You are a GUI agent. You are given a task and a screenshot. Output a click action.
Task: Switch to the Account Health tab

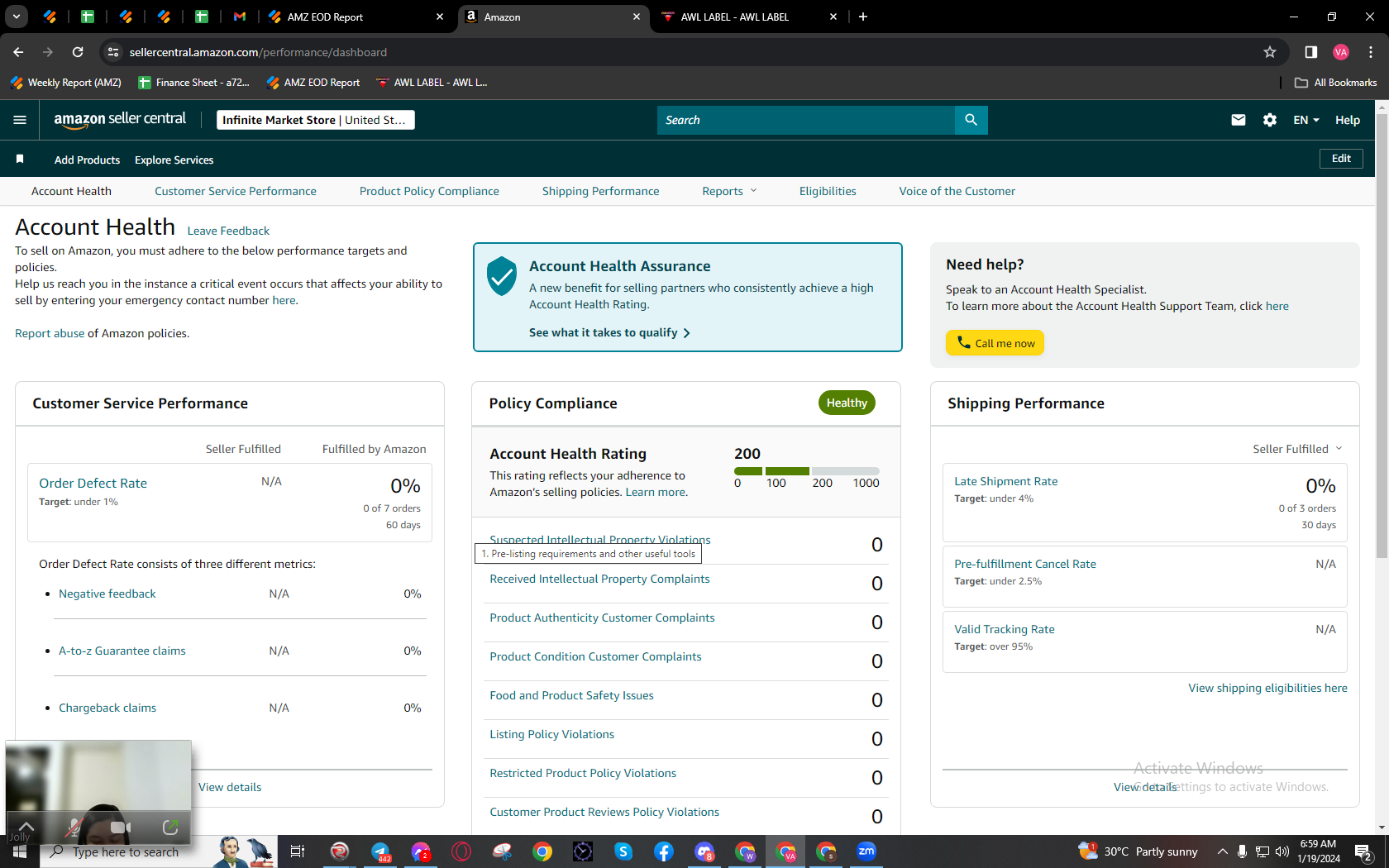pyautogui.click(x=71, y=191)
